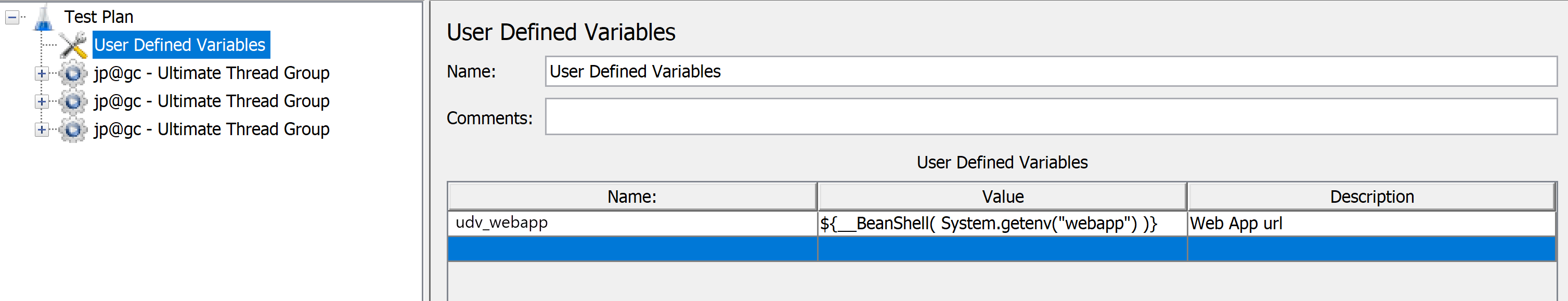Click the Description column header
The image size is (1568, 301).
point(1373,197)
